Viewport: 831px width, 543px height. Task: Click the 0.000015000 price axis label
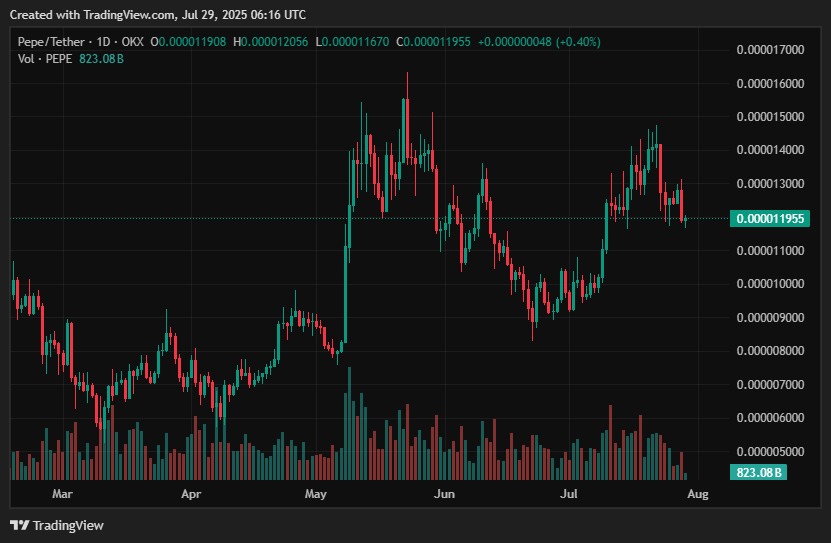770,117
